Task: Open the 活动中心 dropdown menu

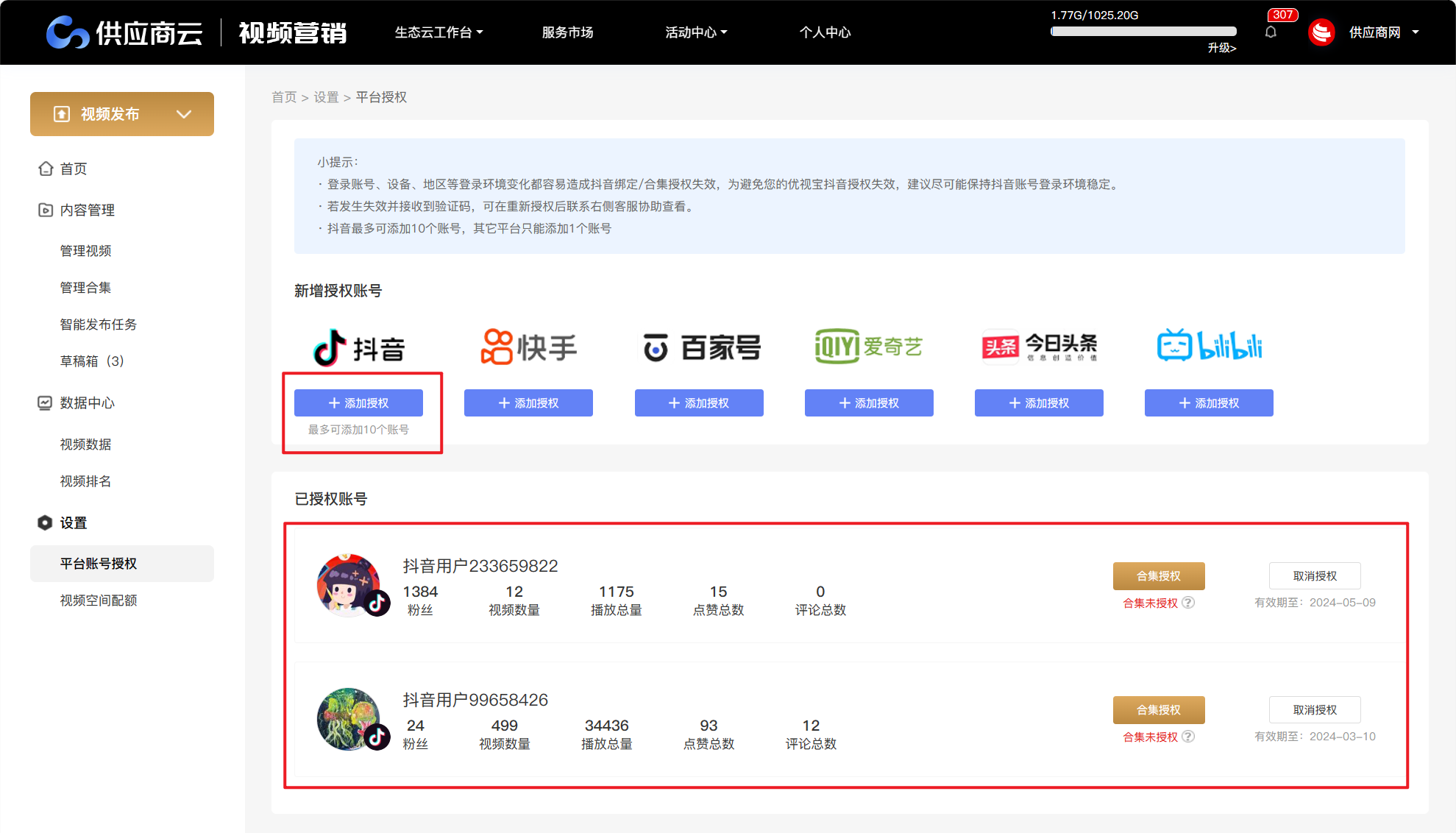Action: [696, 32]
